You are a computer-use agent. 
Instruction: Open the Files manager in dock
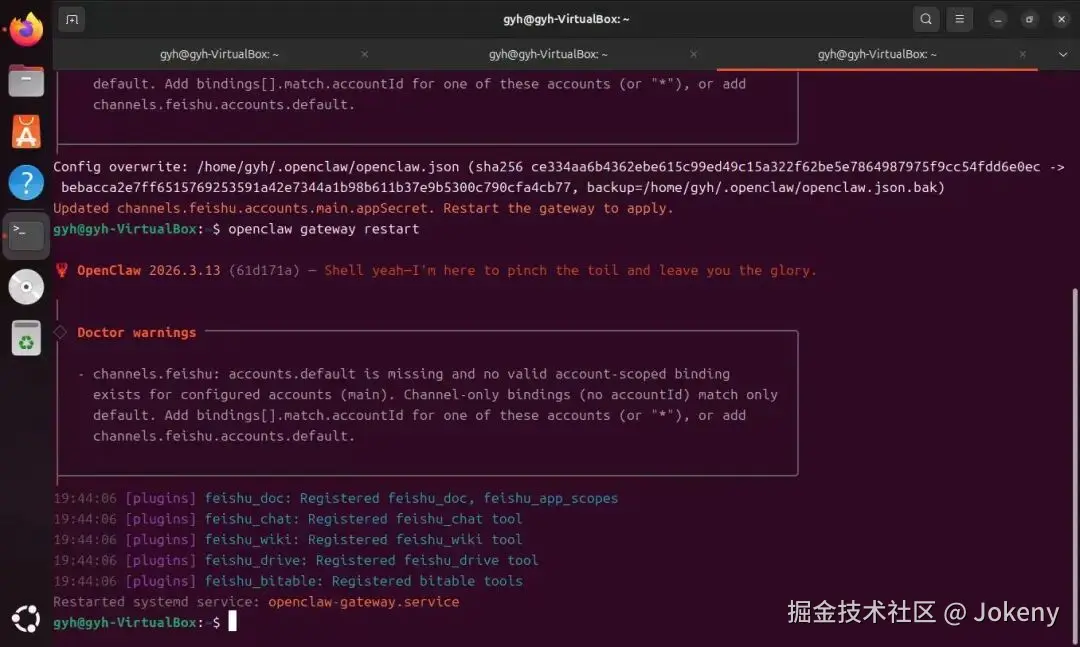point(26,80)
